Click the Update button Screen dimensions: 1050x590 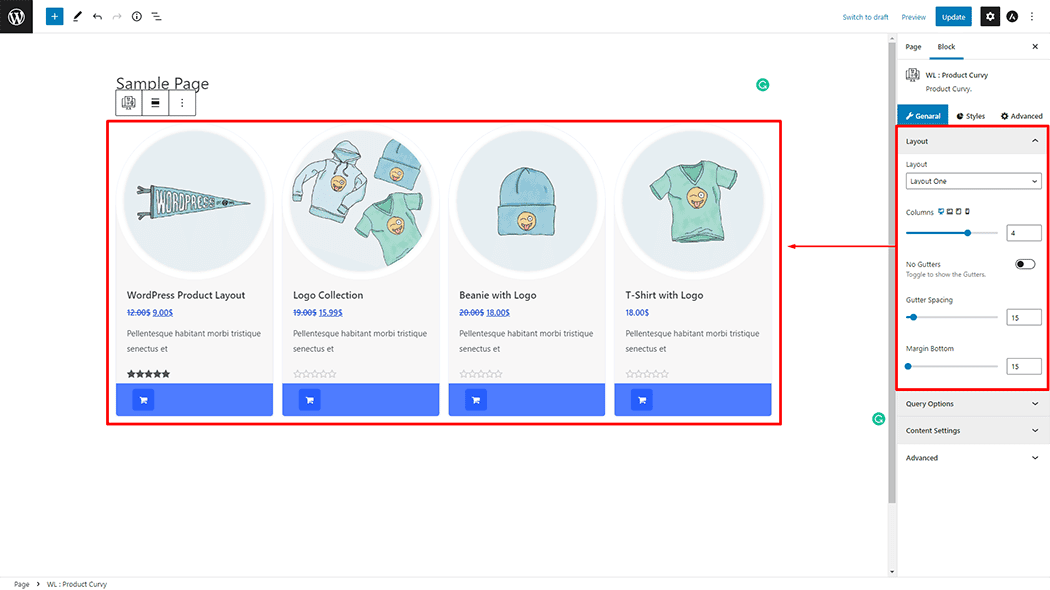click(953, 17)
